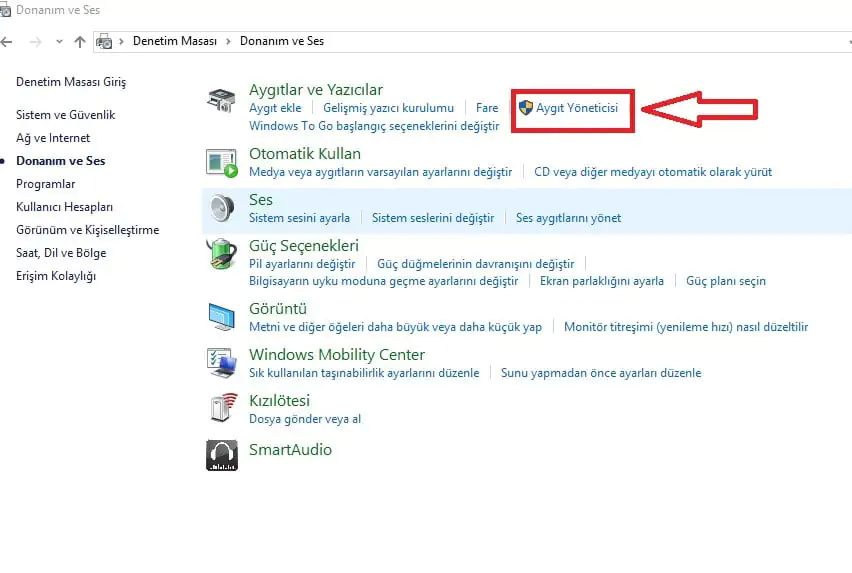Click the Kızılötesi infrared icon
This screenshot has height=573, width=852.
pos(222,409)
